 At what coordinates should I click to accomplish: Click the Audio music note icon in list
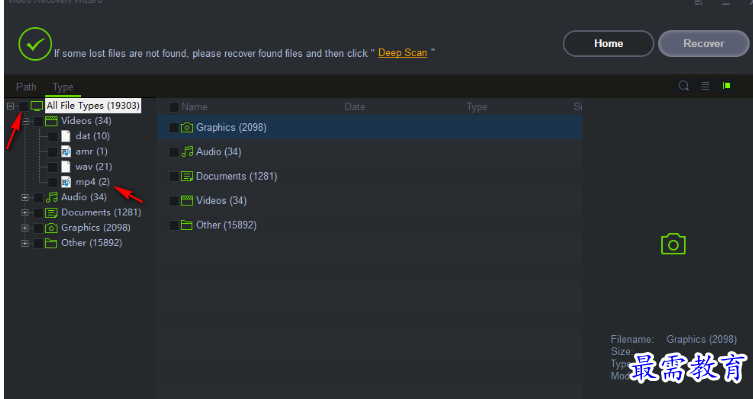click(x=187, y=152)
